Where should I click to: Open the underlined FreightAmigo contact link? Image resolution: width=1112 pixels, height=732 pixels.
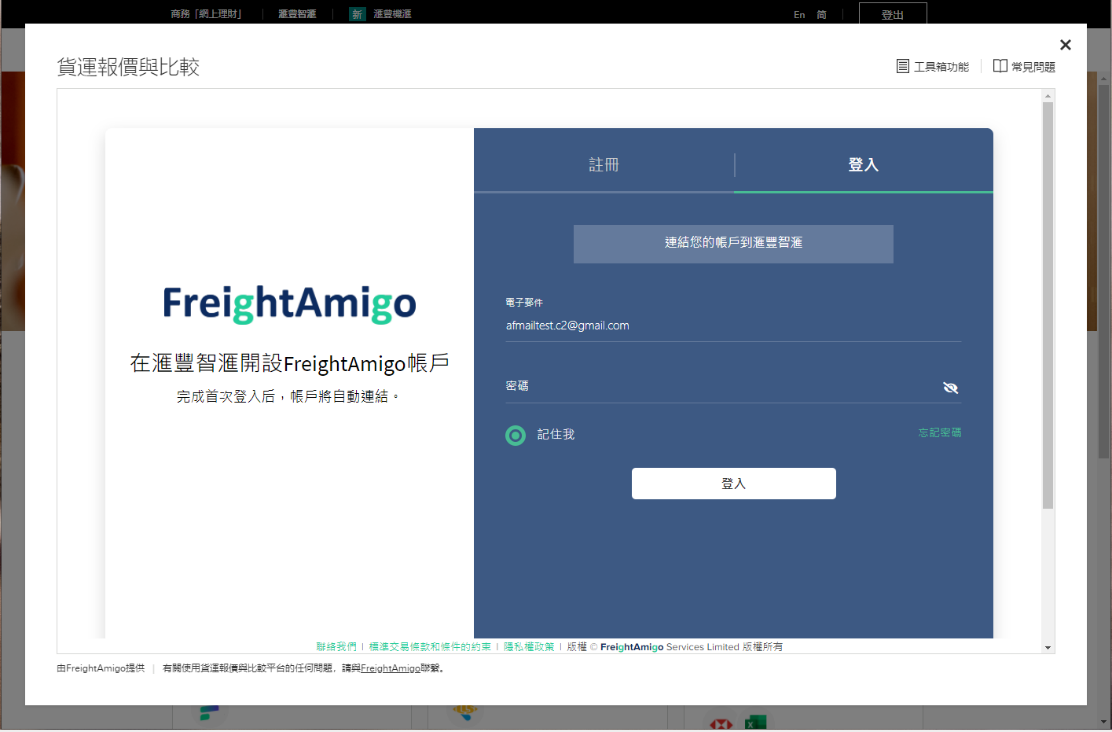[x=390, y=668]
